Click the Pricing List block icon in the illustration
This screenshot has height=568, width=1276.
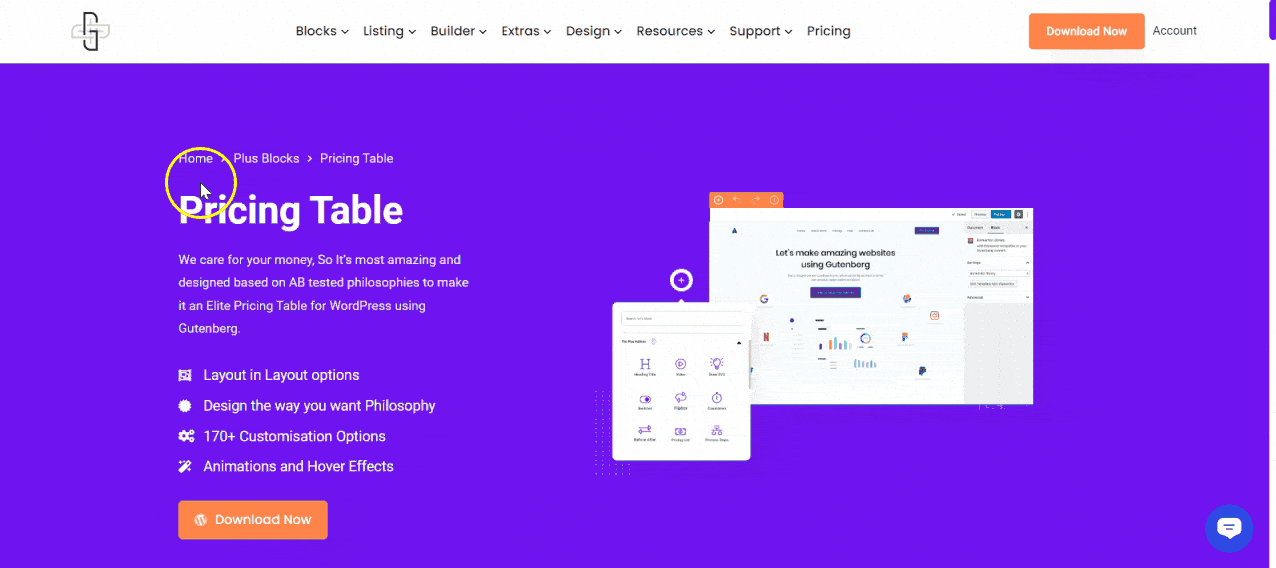coord(680,430)
